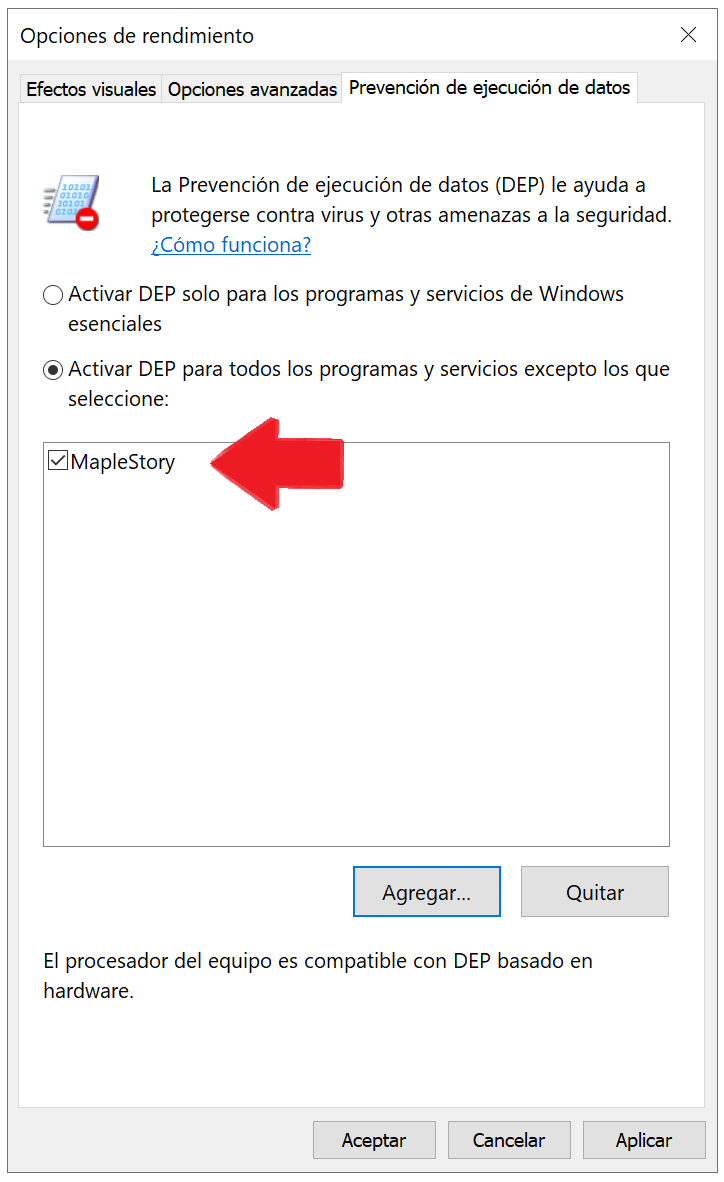
Task: Click the hardware DEP compatibility message
Action: coord(318,975)
